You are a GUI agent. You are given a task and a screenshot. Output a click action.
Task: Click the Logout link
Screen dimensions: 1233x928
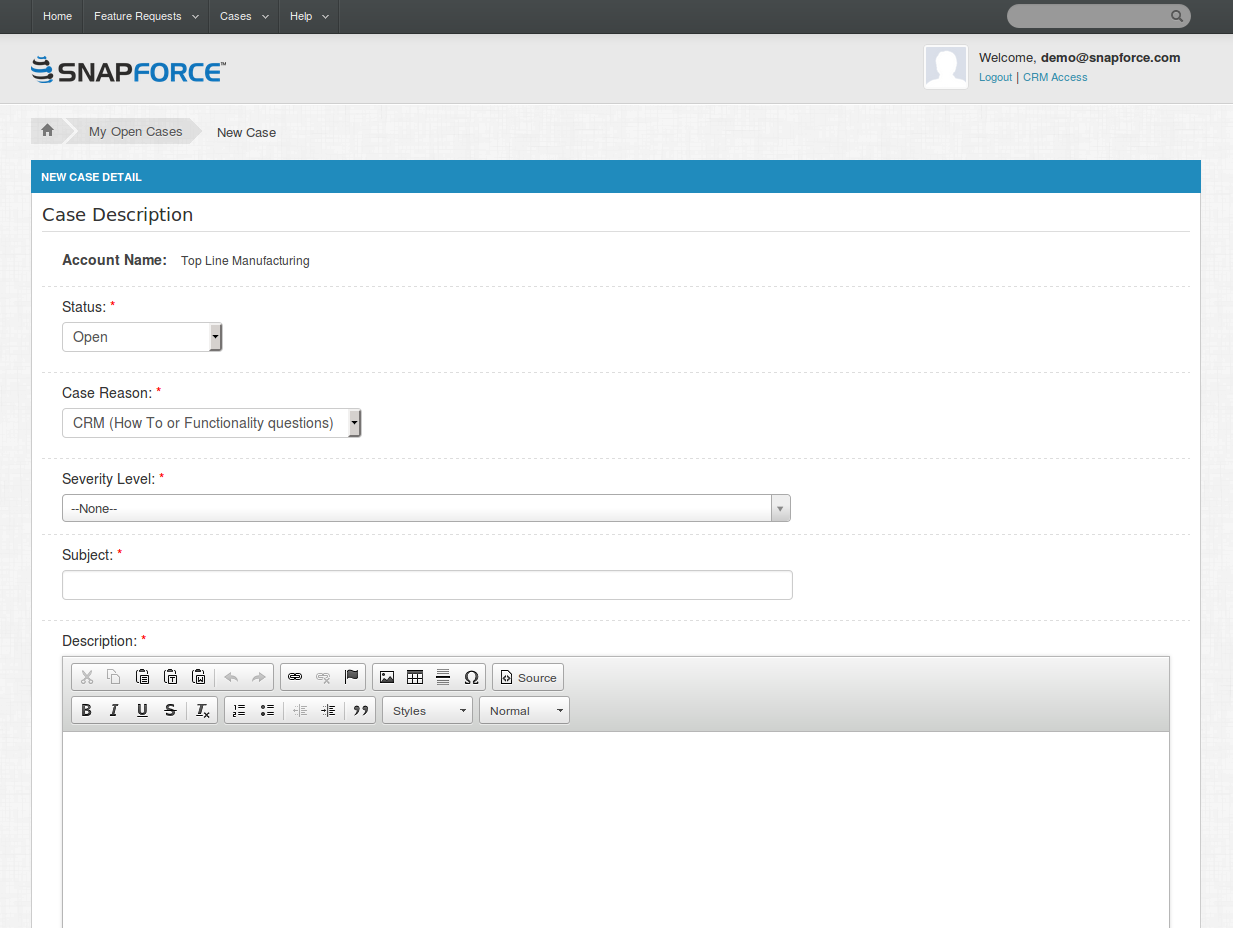point(995,77)
